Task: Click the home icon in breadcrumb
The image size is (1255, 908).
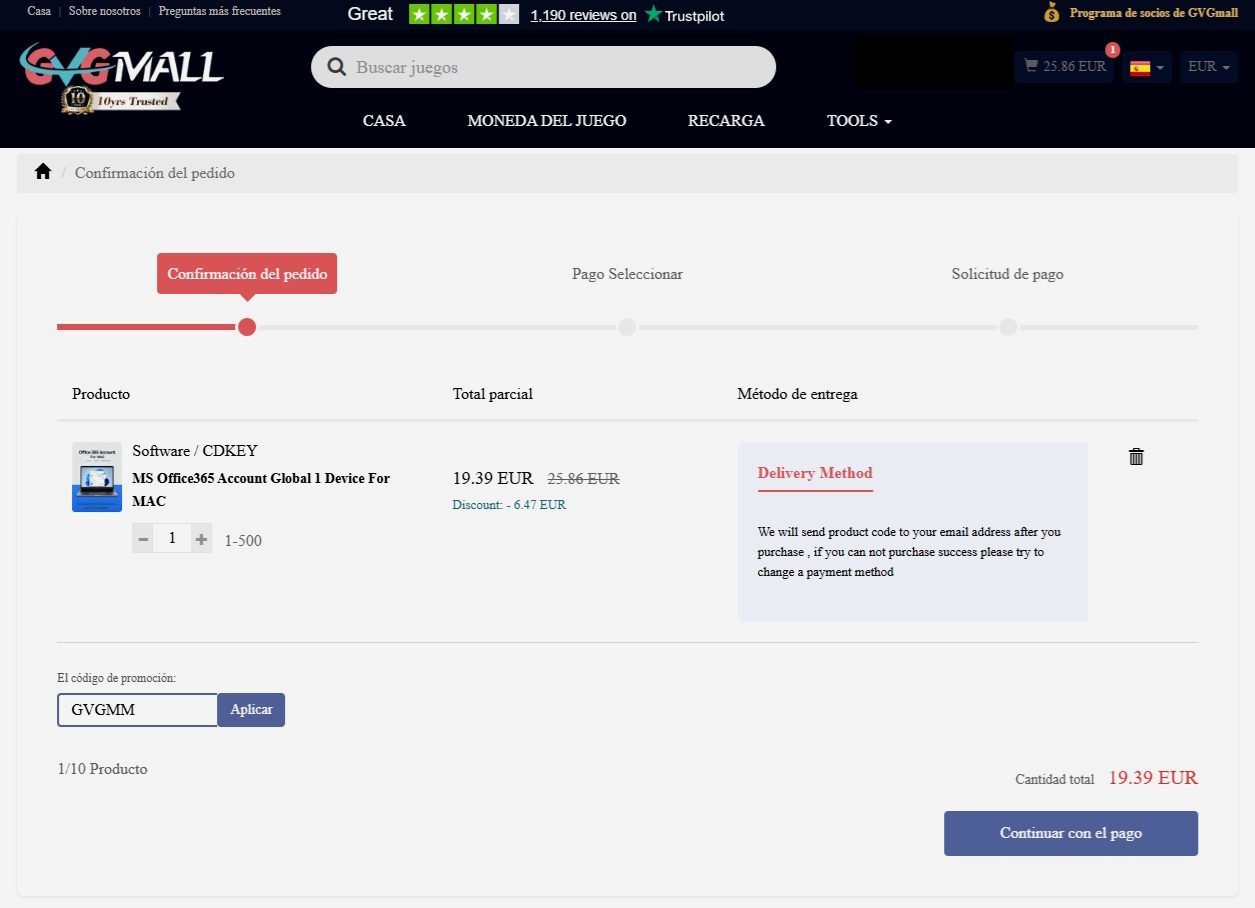Action: click(42, 172)
